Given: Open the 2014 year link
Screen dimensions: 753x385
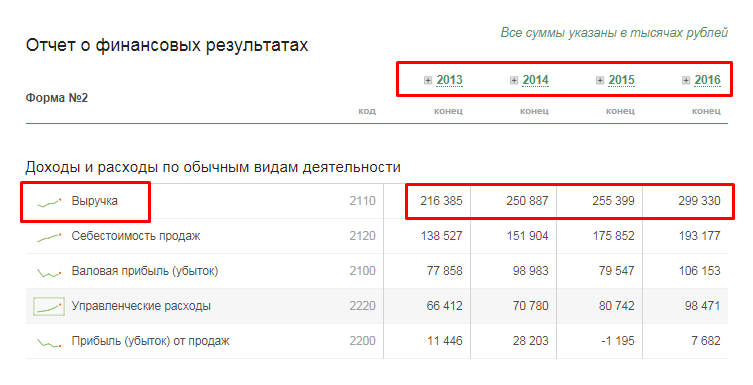Looking at the screenshot, I should tap(535, 80).
